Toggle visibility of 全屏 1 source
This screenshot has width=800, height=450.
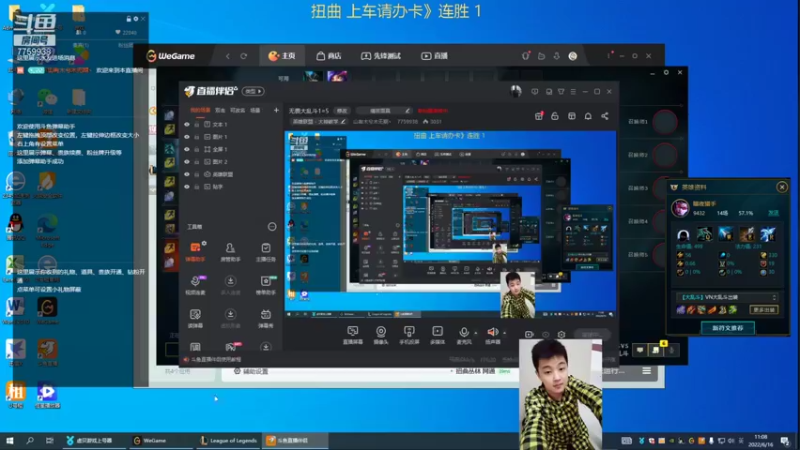(x=187, y=149)
